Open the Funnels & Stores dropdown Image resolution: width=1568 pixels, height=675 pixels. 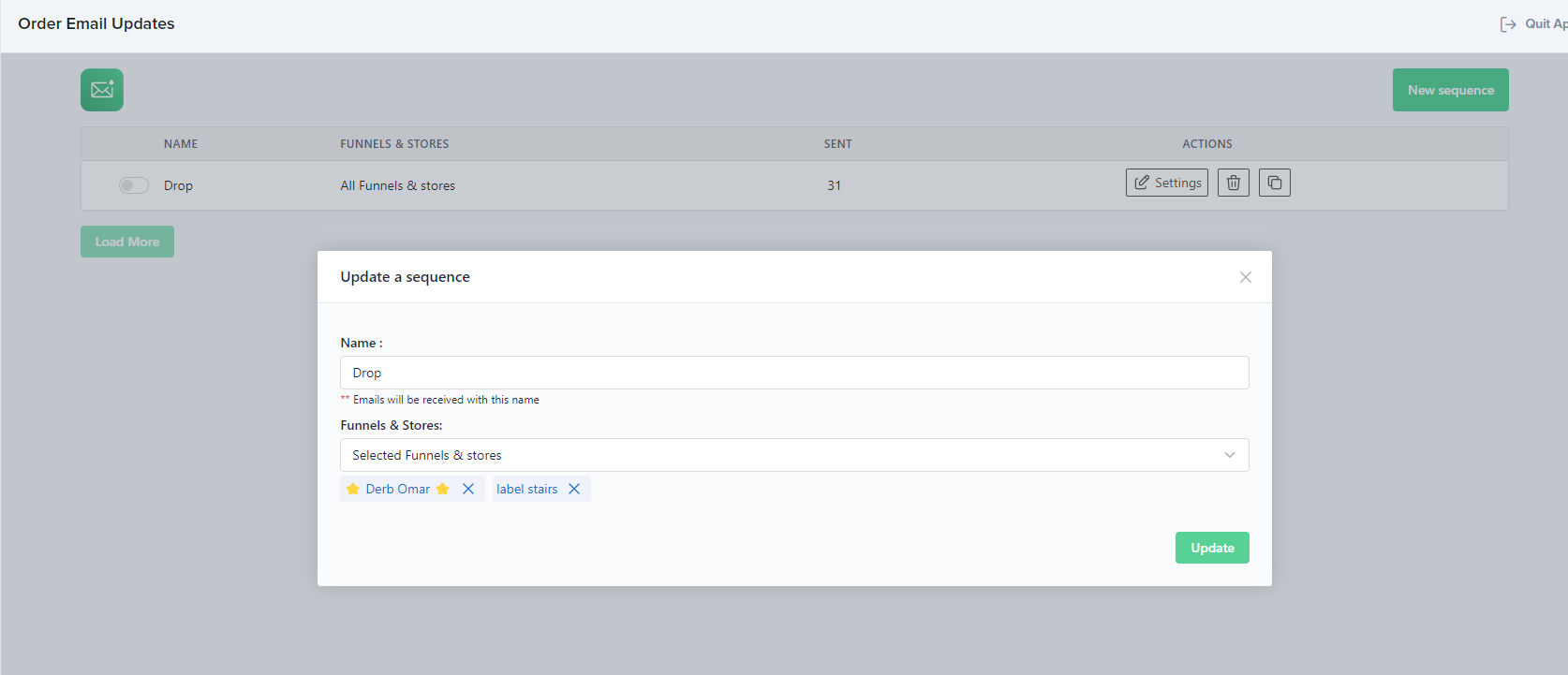pyautogui.click(x=794, y=455)
